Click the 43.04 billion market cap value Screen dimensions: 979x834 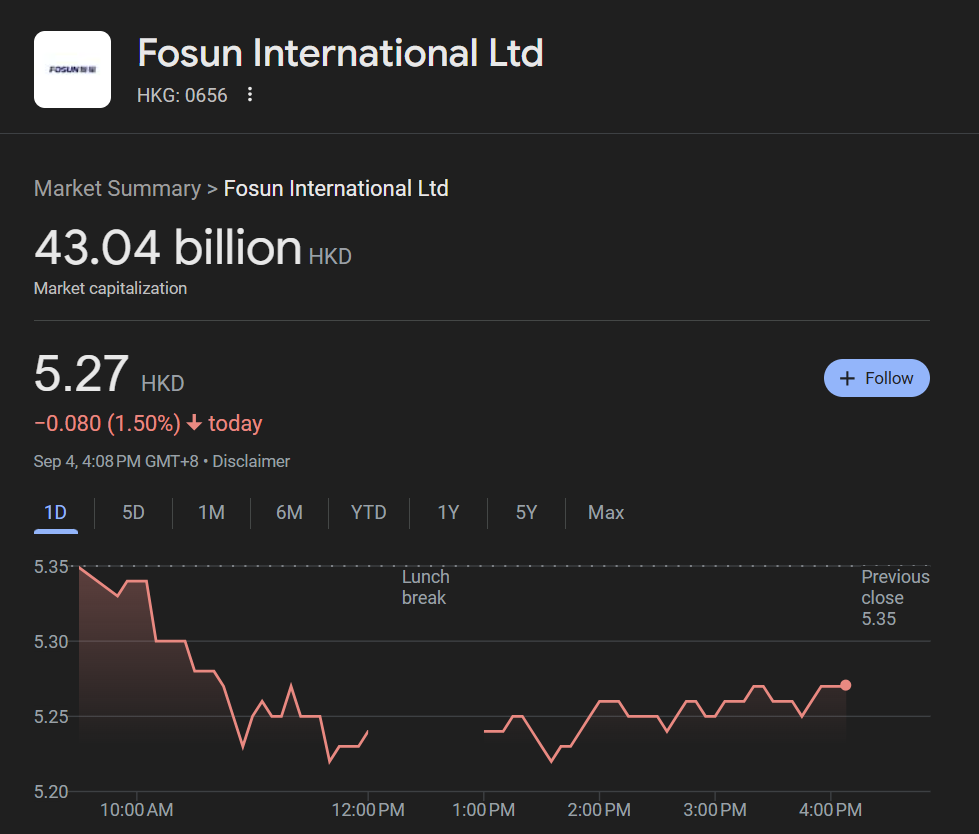pyautogui.click(x=168, y=247)
